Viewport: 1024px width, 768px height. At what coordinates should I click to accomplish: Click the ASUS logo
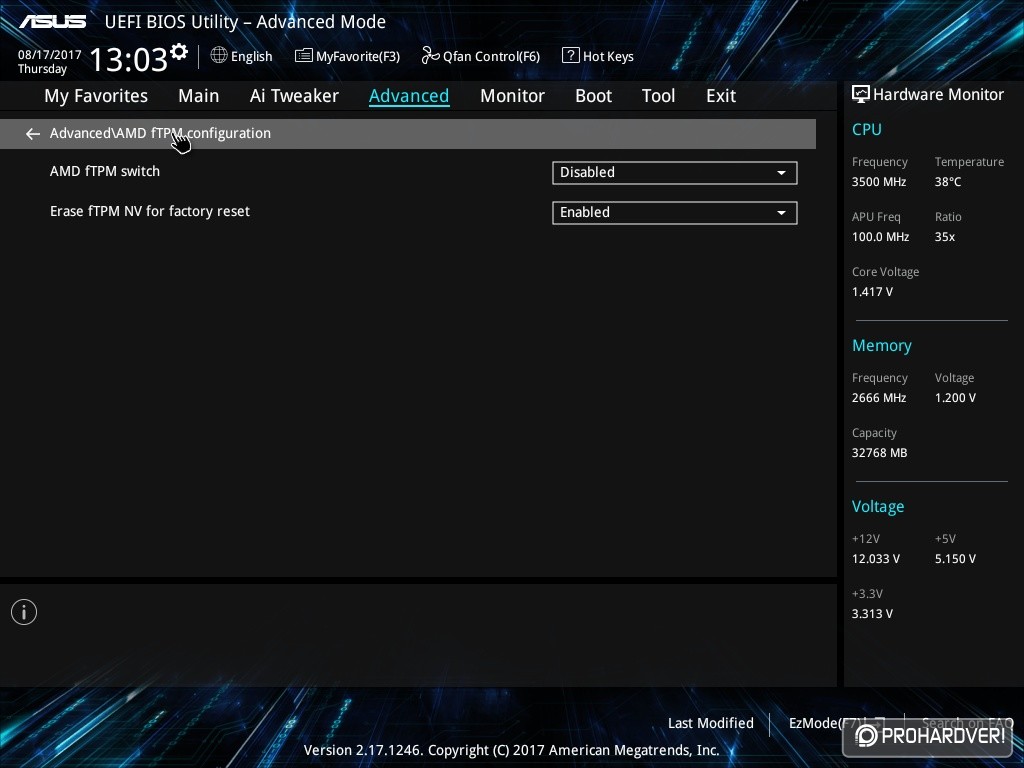(52, 22)
